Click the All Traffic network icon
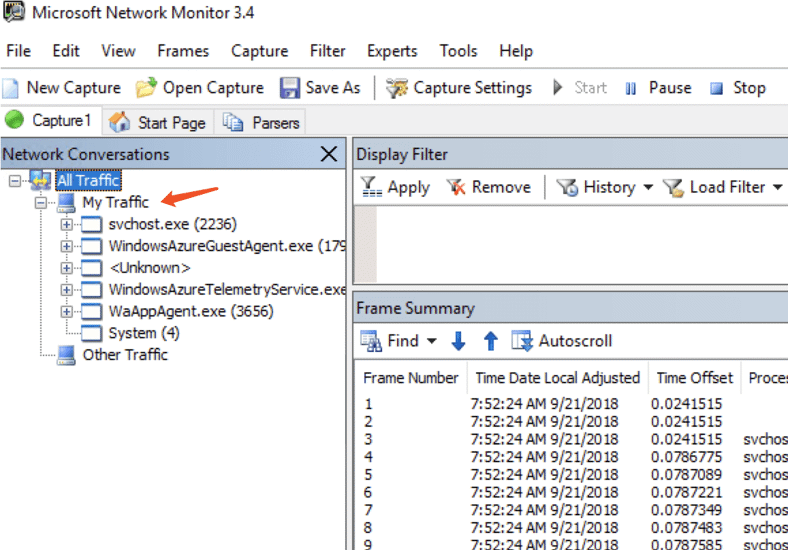Screen dimensions: 788x550 pos(40,180)
